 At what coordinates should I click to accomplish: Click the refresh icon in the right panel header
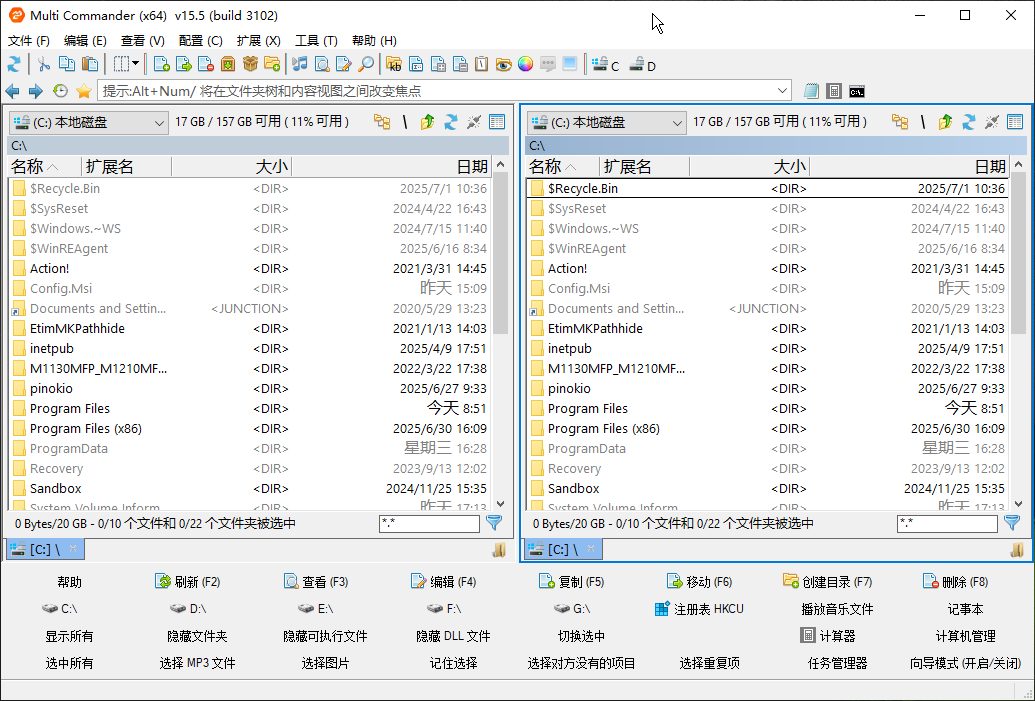tap(968, 121)
